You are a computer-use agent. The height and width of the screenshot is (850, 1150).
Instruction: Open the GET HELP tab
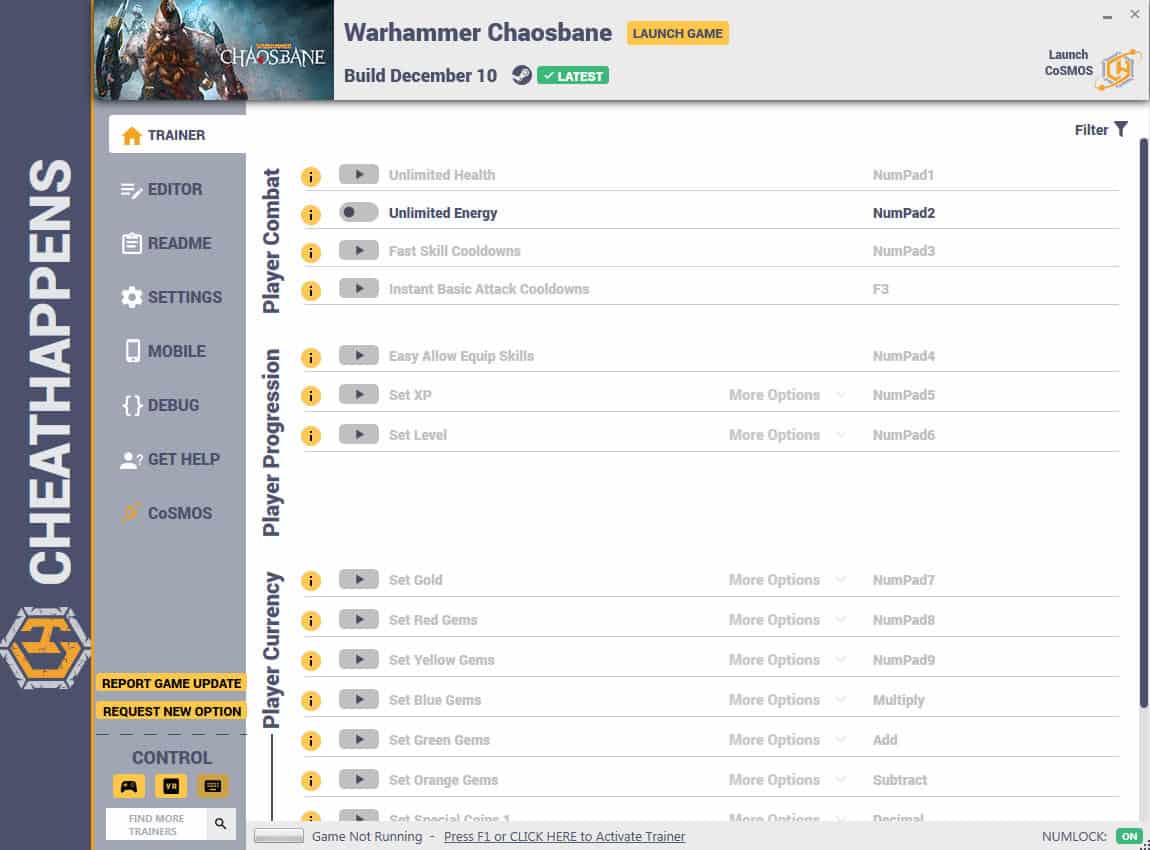[169, 459]
